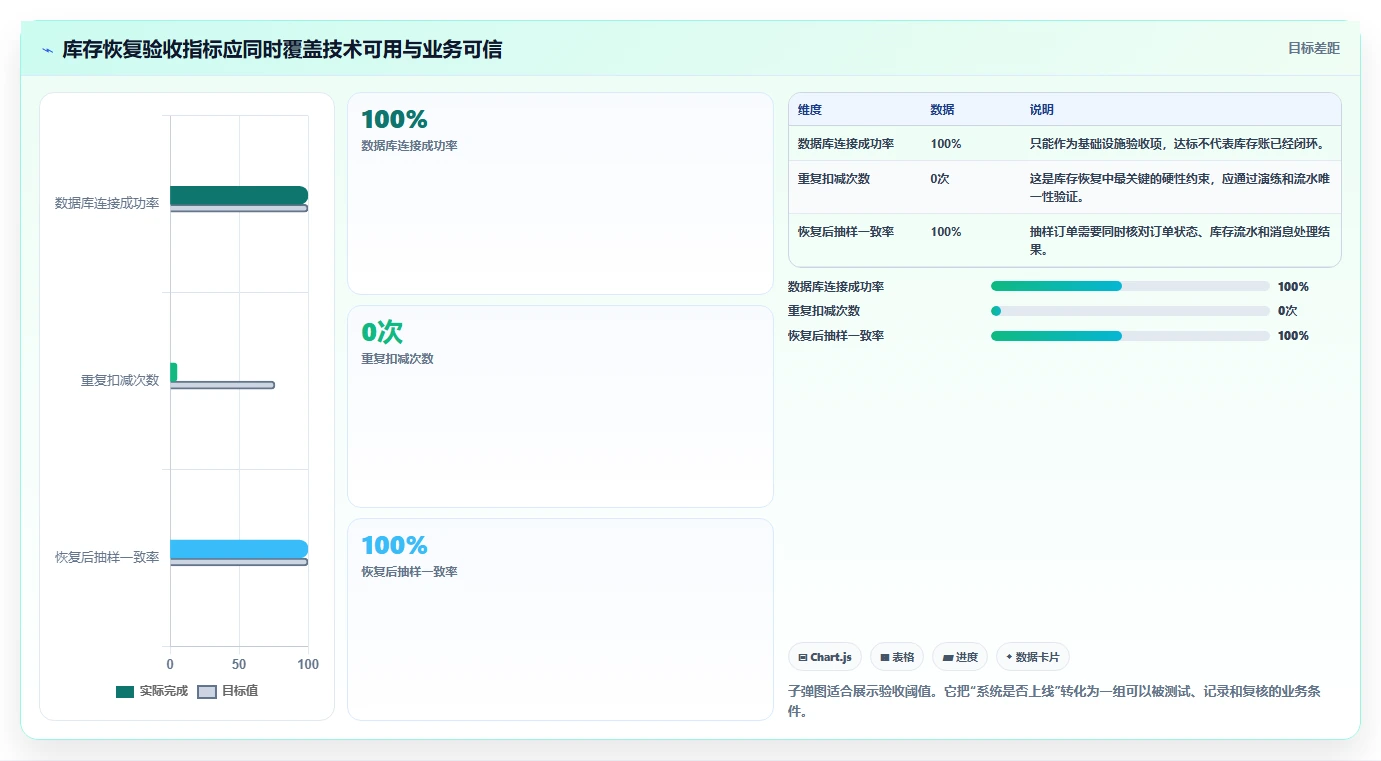Click the 数据卡片 tag
The width and height of the screenshot is (1381, 761).
pyautogui.click(x=1032, y=657)
